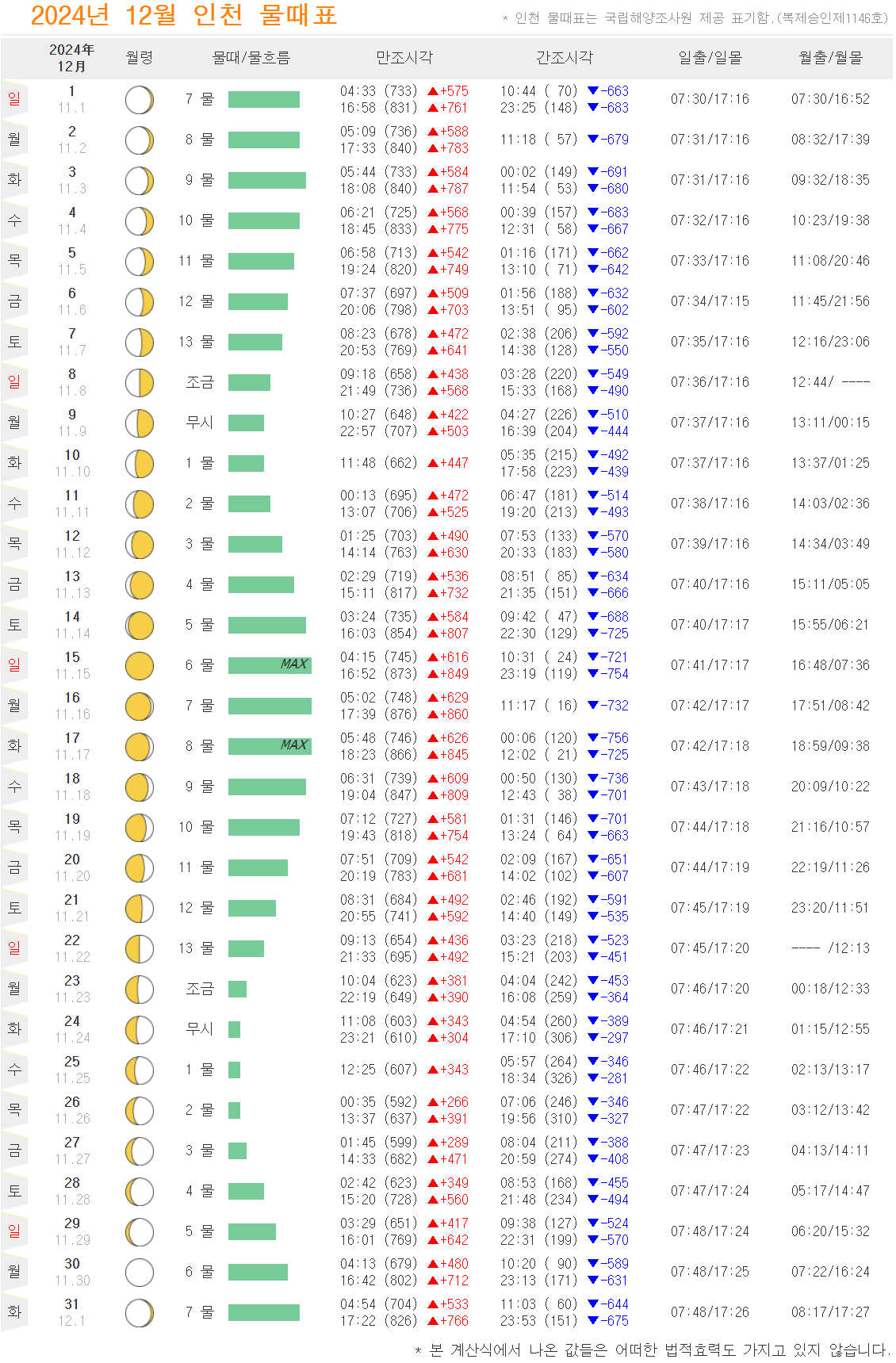
Task: Click the short tide bar on December 24
Action: click(x=234, y=1029)
